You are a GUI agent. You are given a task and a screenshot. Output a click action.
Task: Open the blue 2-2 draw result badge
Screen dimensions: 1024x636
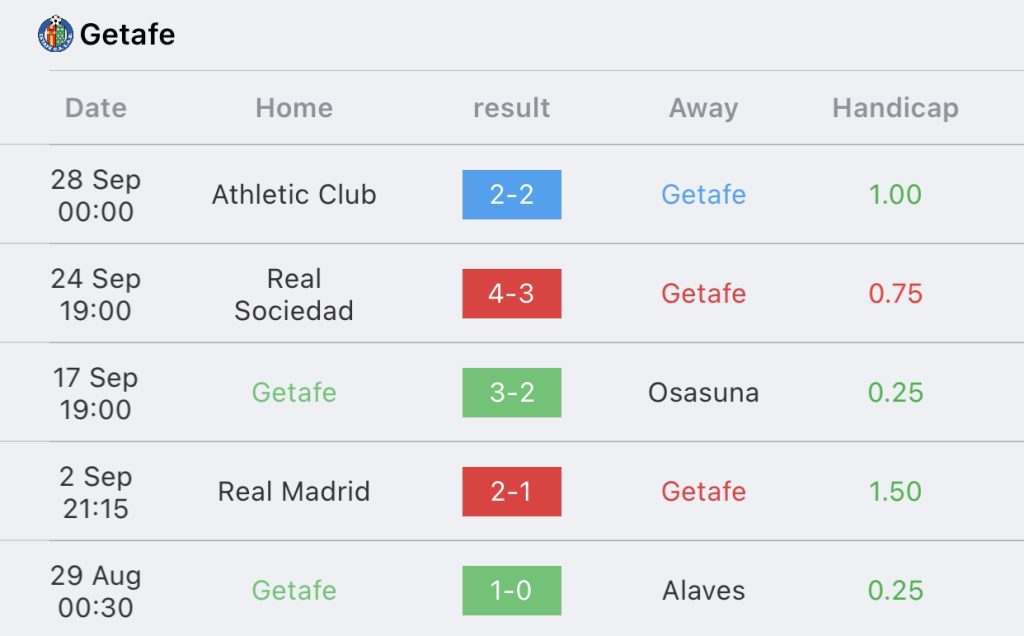(511, 195)
